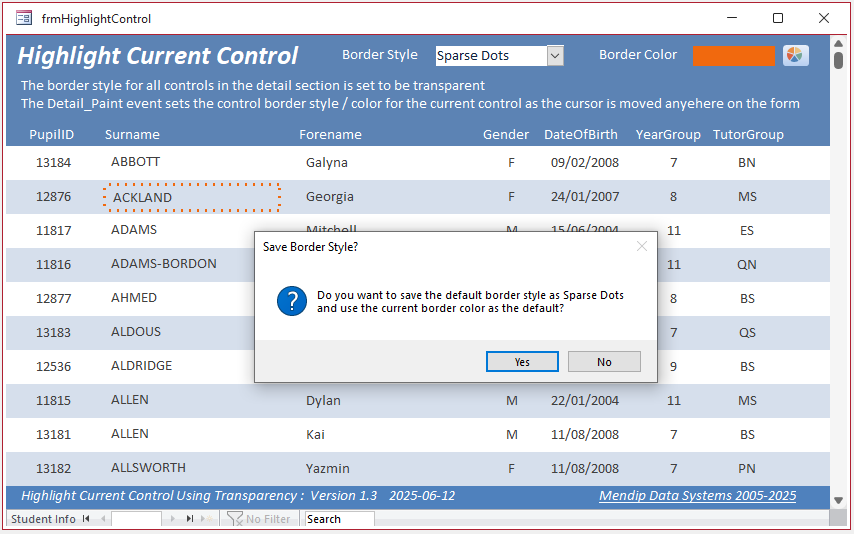
Task: Click the form icon in title bar
Action: point(24,19)
